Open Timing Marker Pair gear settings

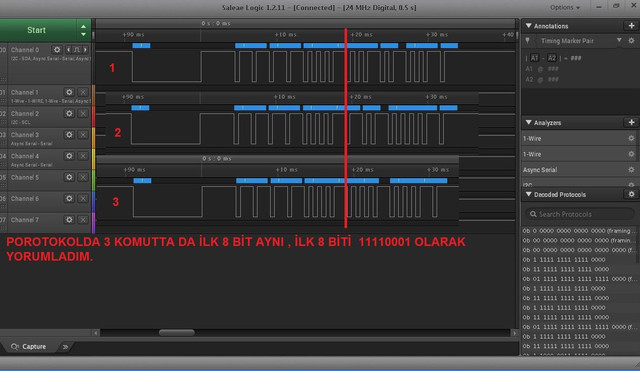(x=631, y=41)
